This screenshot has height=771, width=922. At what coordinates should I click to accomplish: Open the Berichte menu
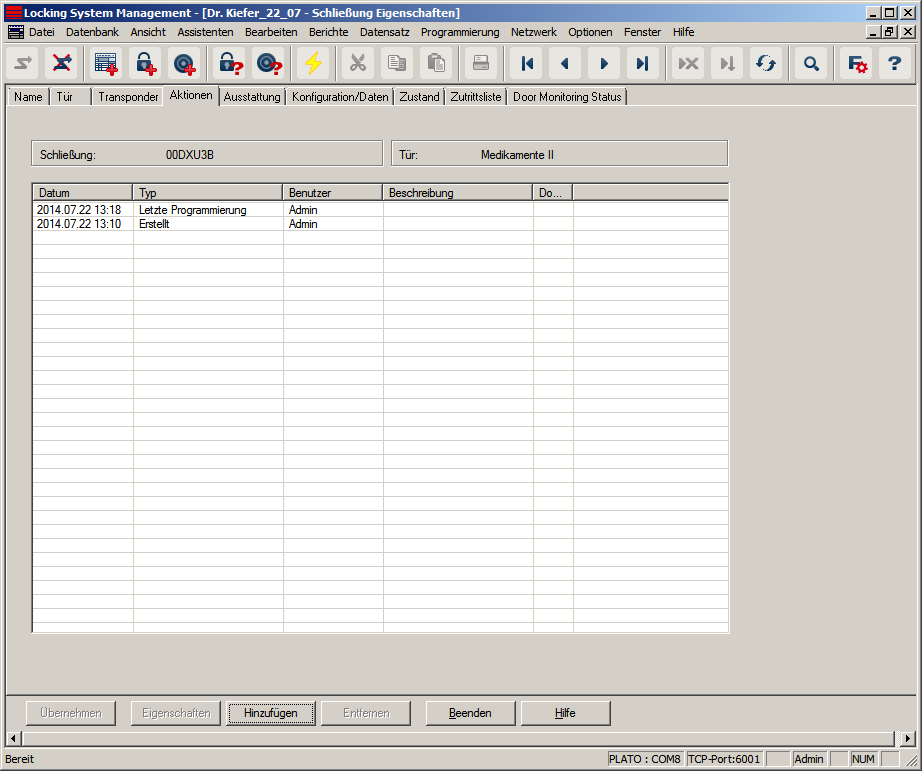pyautogui.click(x=328, y=32)
